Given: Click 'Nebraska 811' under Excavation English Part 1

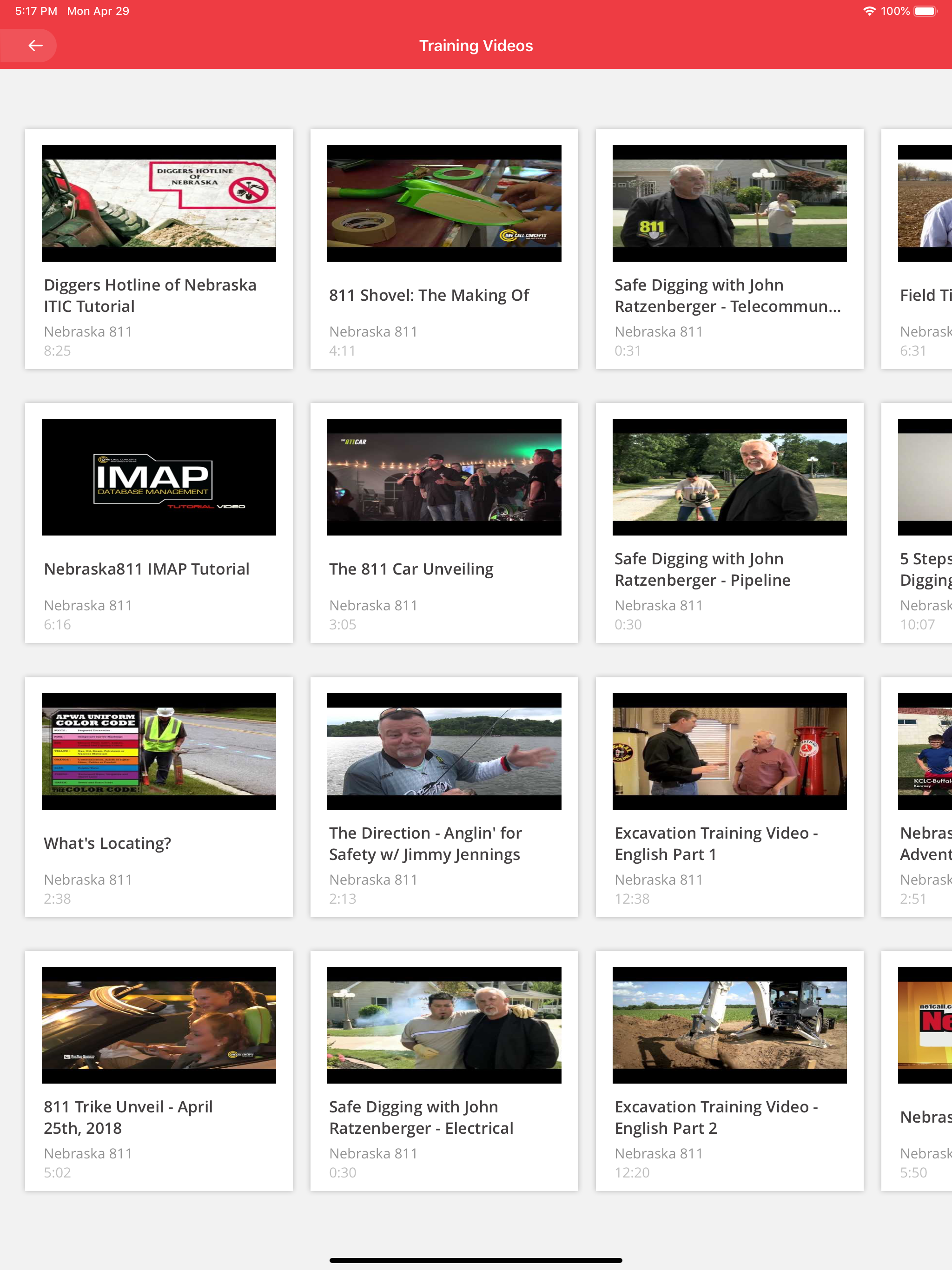Looking at the screenshot, I should 659,880.
